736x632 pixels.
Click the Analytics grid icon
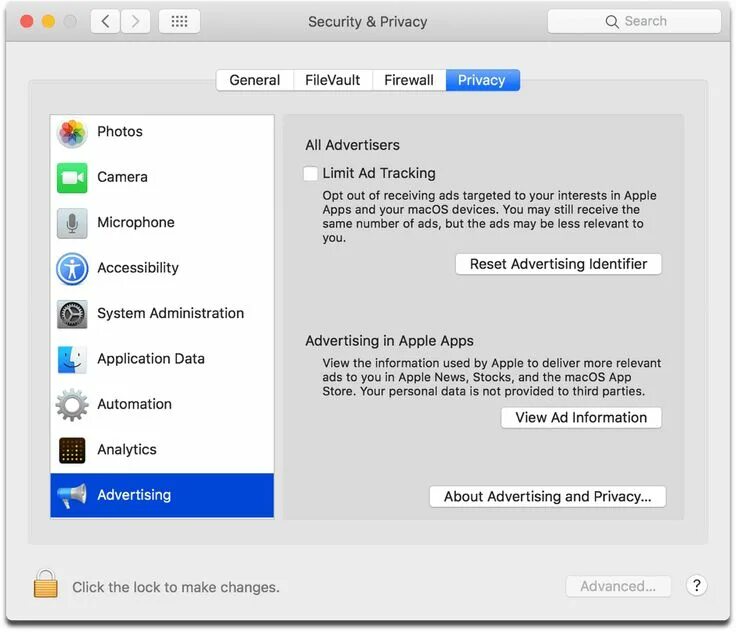pyautogui.click(x=72, y=450)
